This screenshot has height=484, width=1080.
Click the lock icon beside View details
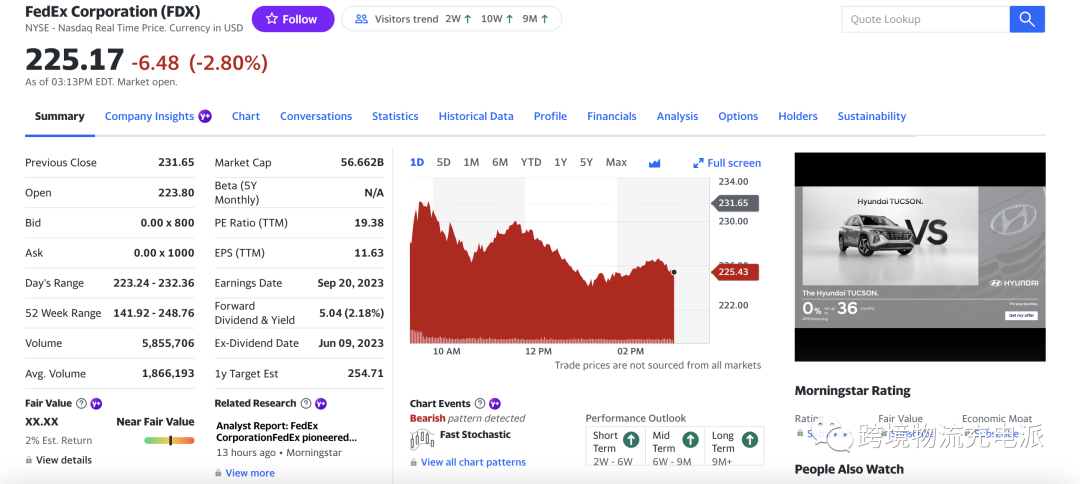(29, 460)
